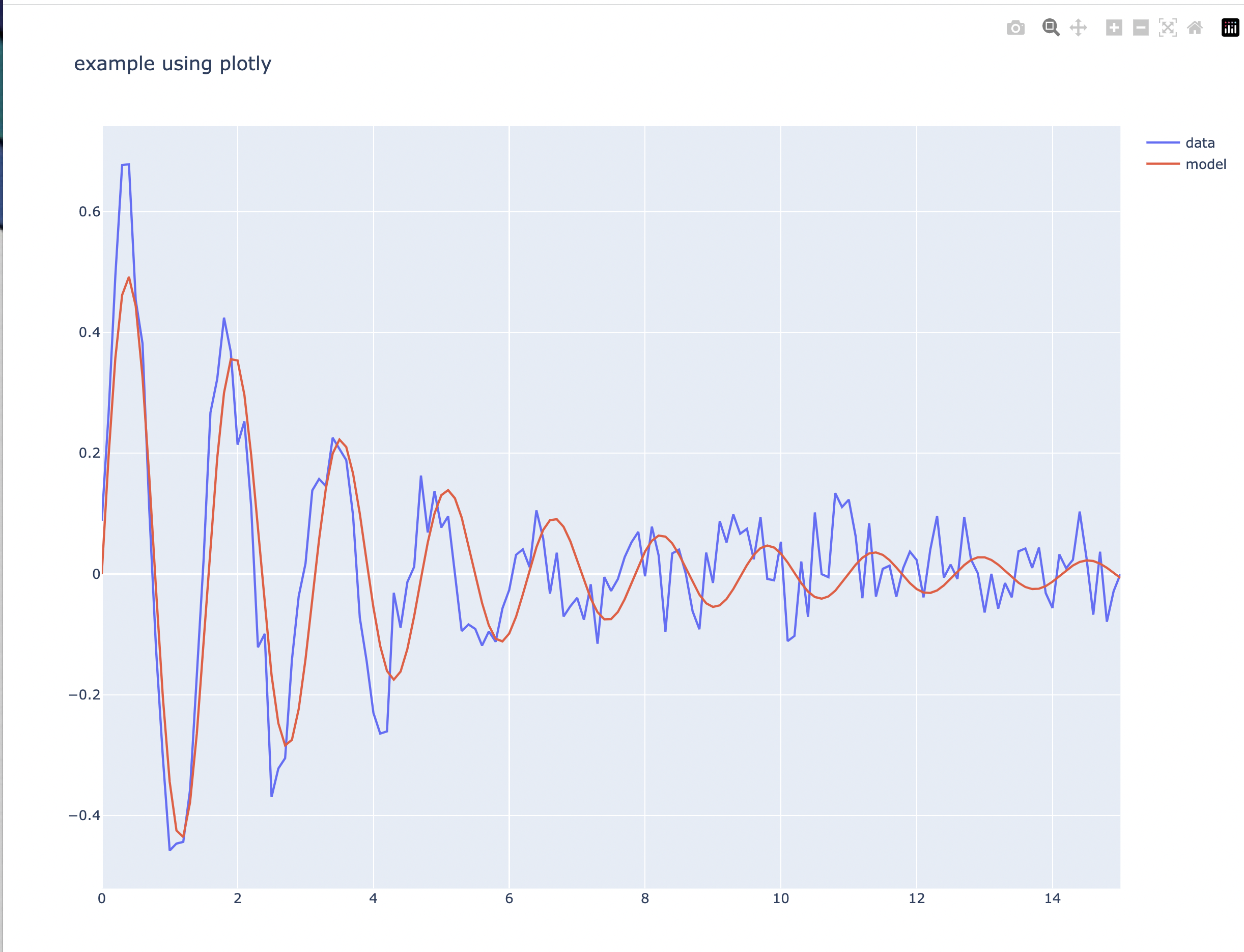Activate the Pan tool
Viewport: 1244px width, 952px height.
pos(1078,27)
